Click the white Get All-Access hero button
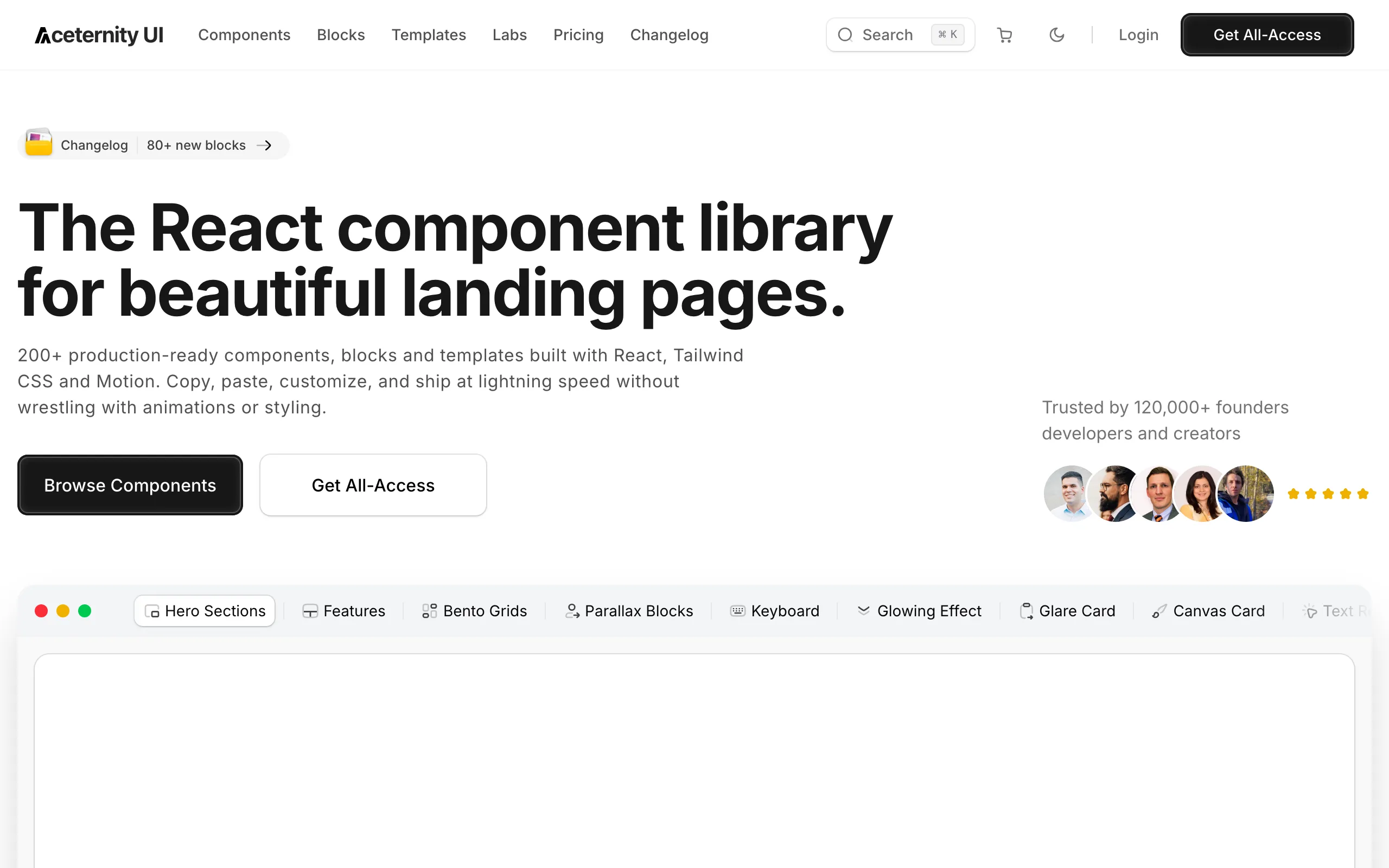The width and height of the screenshot is (1389, 868). tap(373, 485)
